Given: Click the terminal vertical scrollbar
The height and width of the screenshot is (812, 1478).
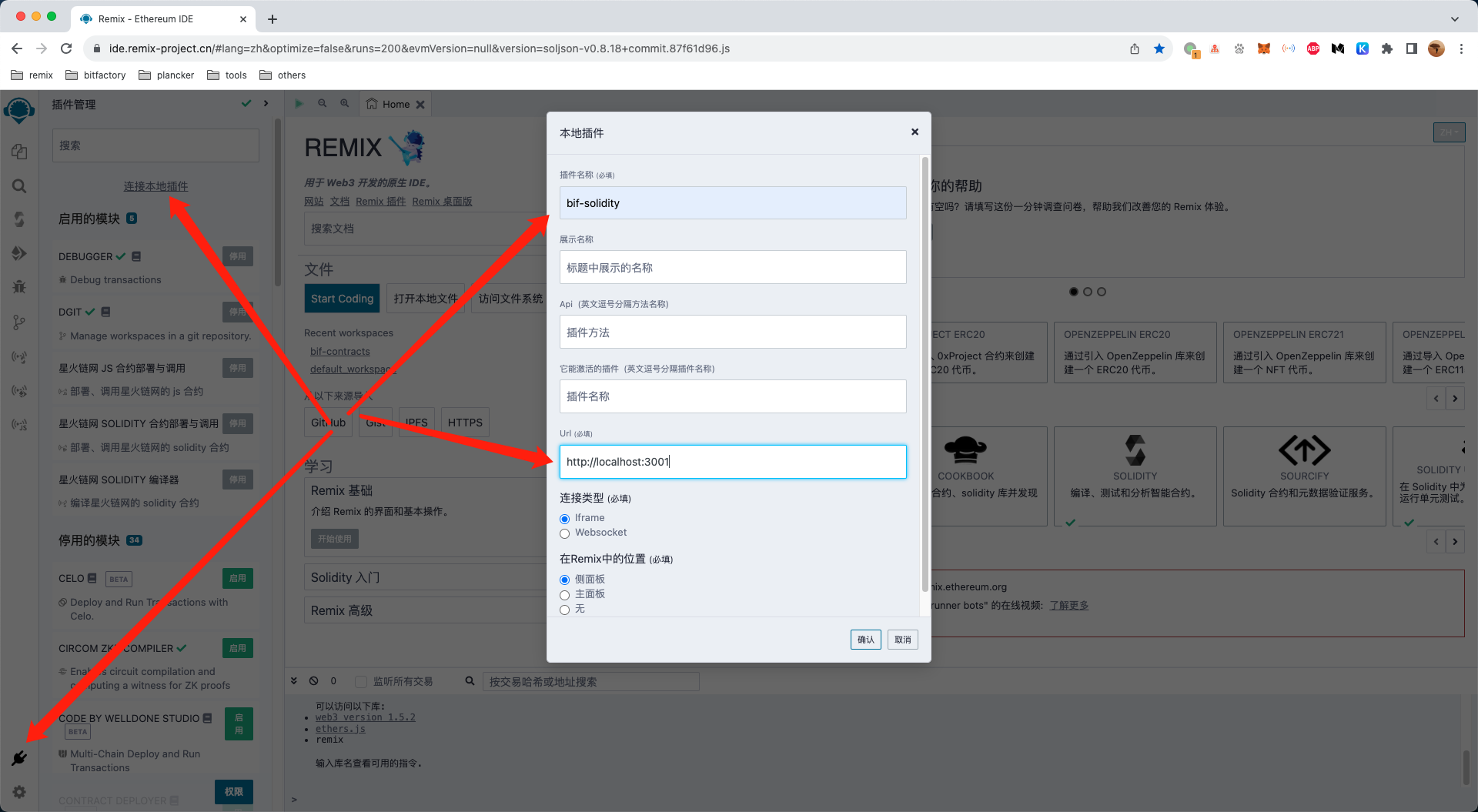Looking at the screenshot, I should 1466,767.
